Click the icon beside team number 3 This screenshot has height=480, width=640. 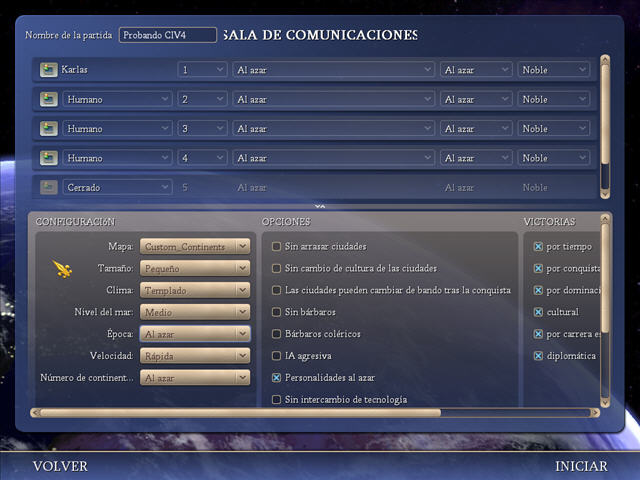tap(48, 128)
